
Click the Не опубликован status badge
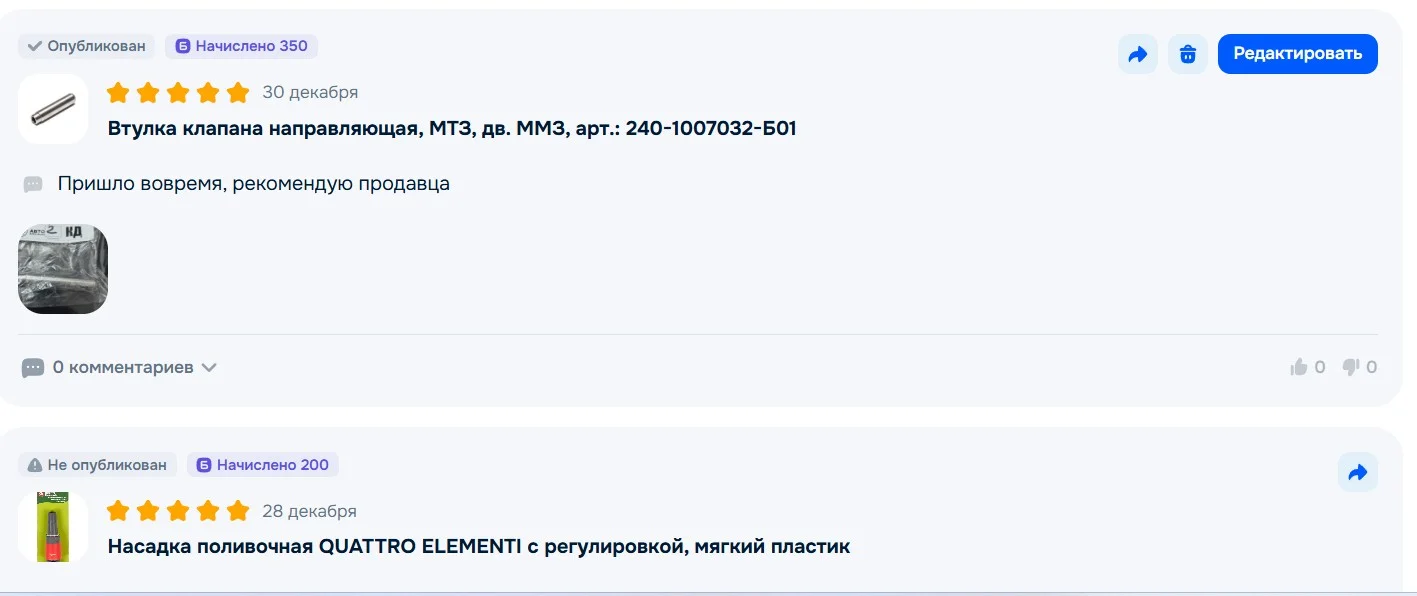click(x=97, y=465)
